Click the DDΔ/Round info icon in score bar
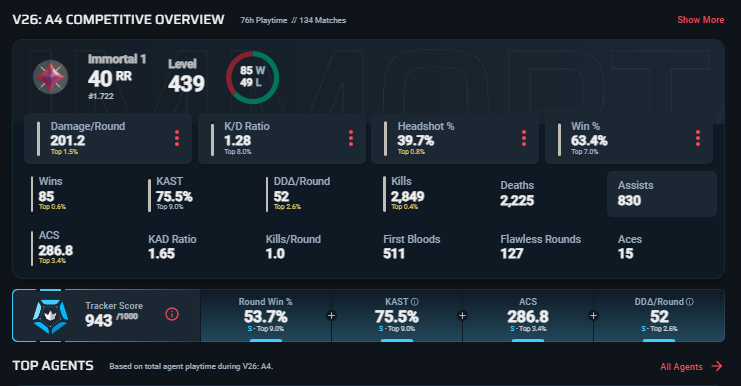741x386 pixels. [689, 301]
